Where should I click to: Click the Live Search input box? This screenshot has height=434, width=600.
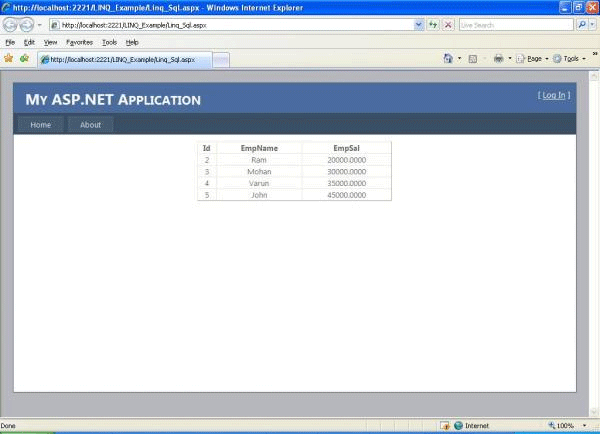pos(516,25)
